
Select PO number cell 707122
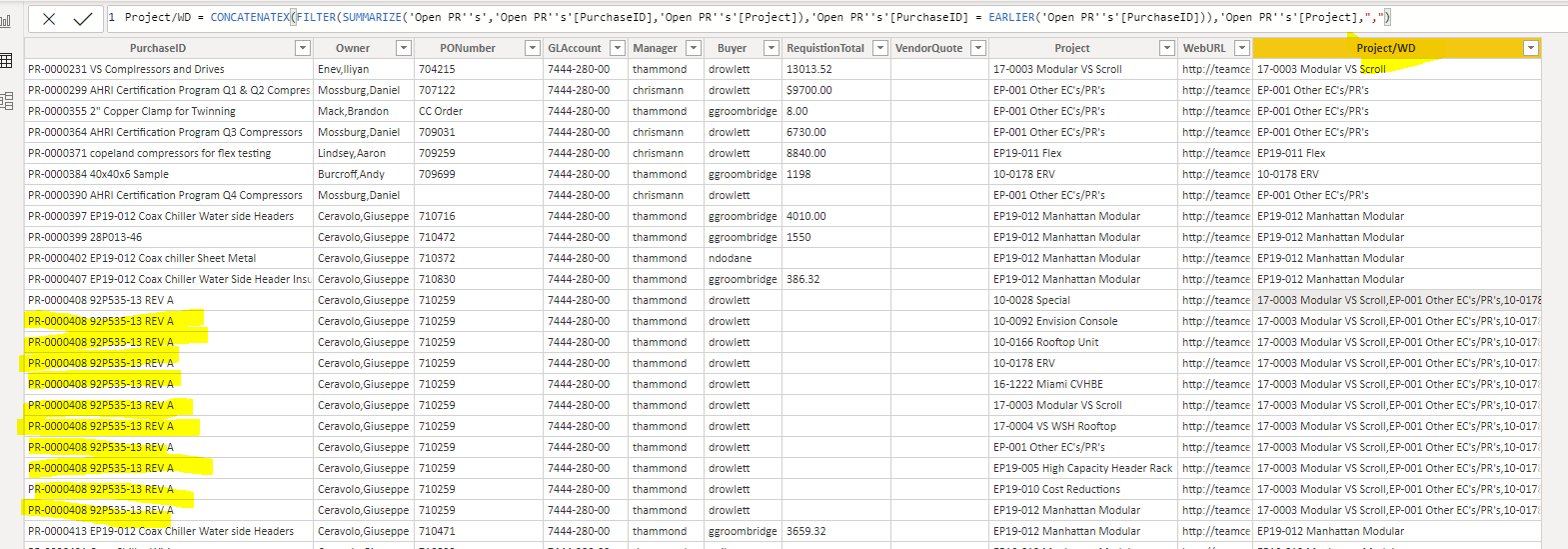point(478,90)
